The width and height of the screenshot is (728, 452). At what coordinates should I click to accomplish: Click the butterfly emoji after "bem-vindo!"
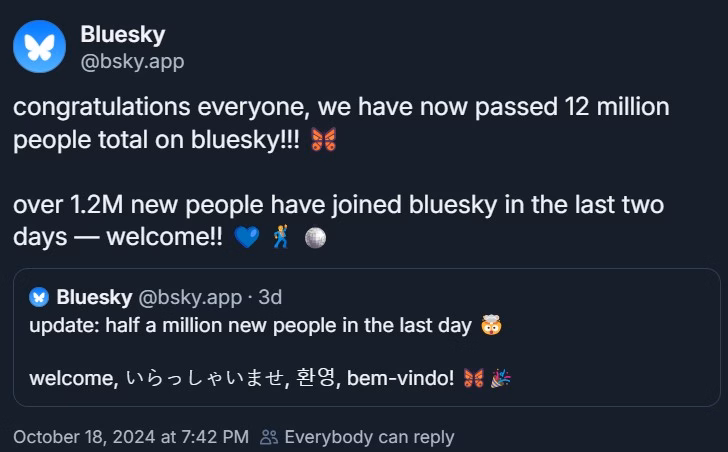[475, 378]
